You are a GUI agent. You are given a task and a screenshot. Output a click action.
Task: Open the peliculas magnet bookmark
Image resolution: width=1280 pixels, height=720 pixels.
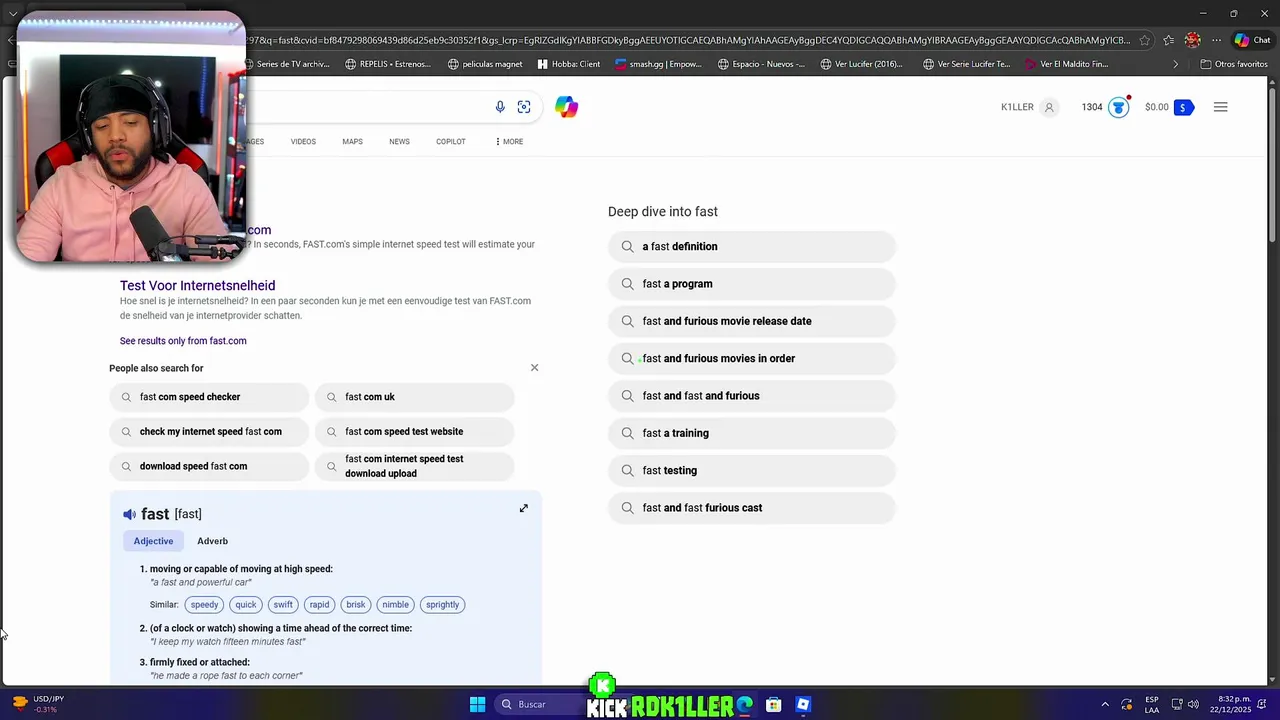tap(485, 64)
